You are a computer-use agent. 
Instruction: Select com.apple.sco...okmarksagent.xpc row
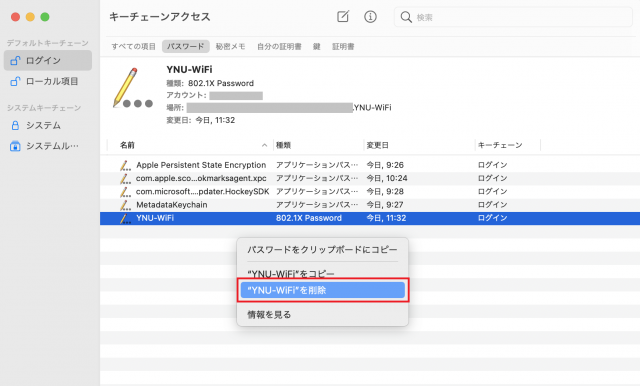click(x=370, y=178)
